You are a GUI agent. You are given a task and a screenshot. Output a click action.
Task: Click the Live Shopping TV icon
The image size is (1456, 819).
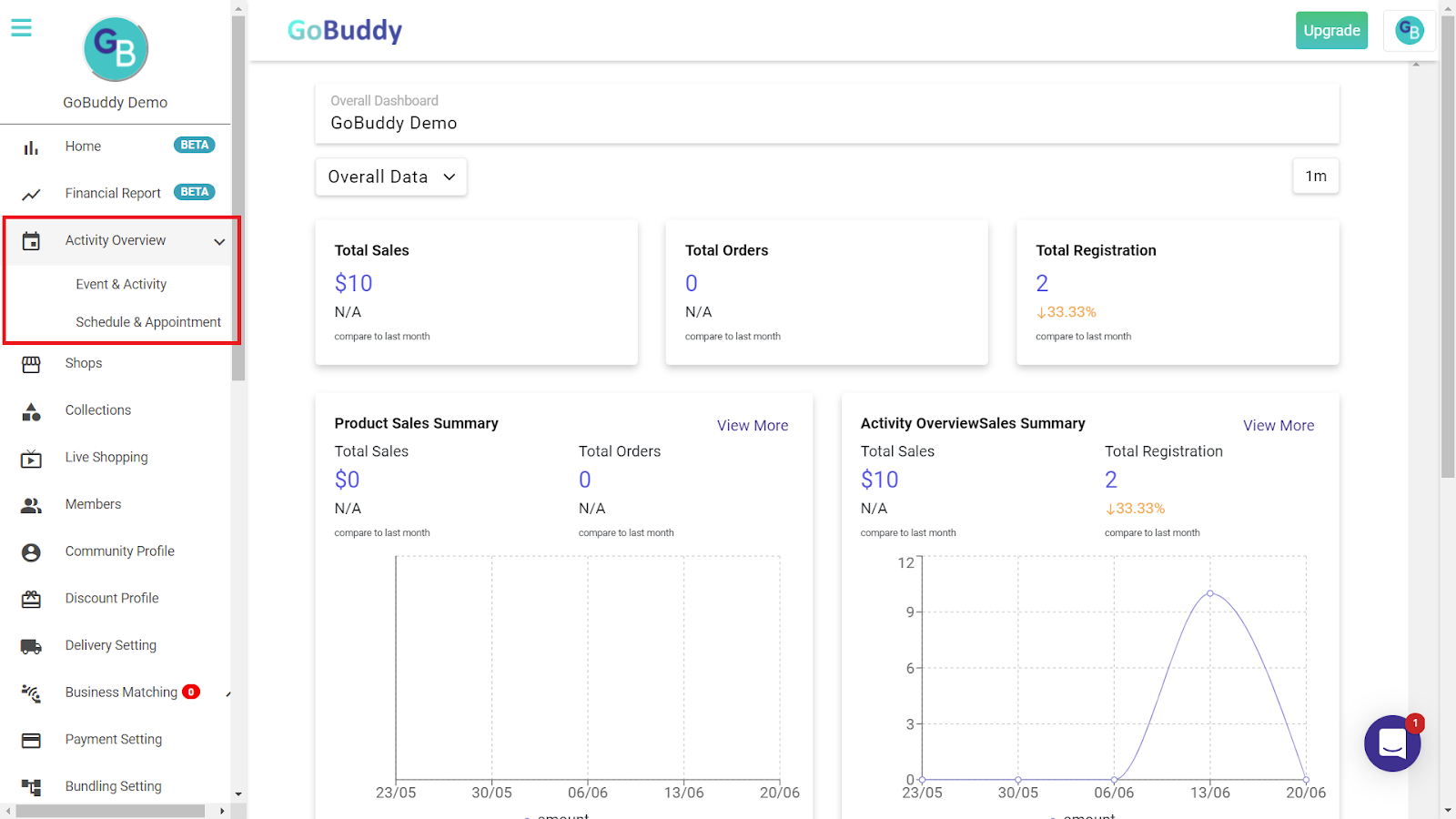[31, 459]
